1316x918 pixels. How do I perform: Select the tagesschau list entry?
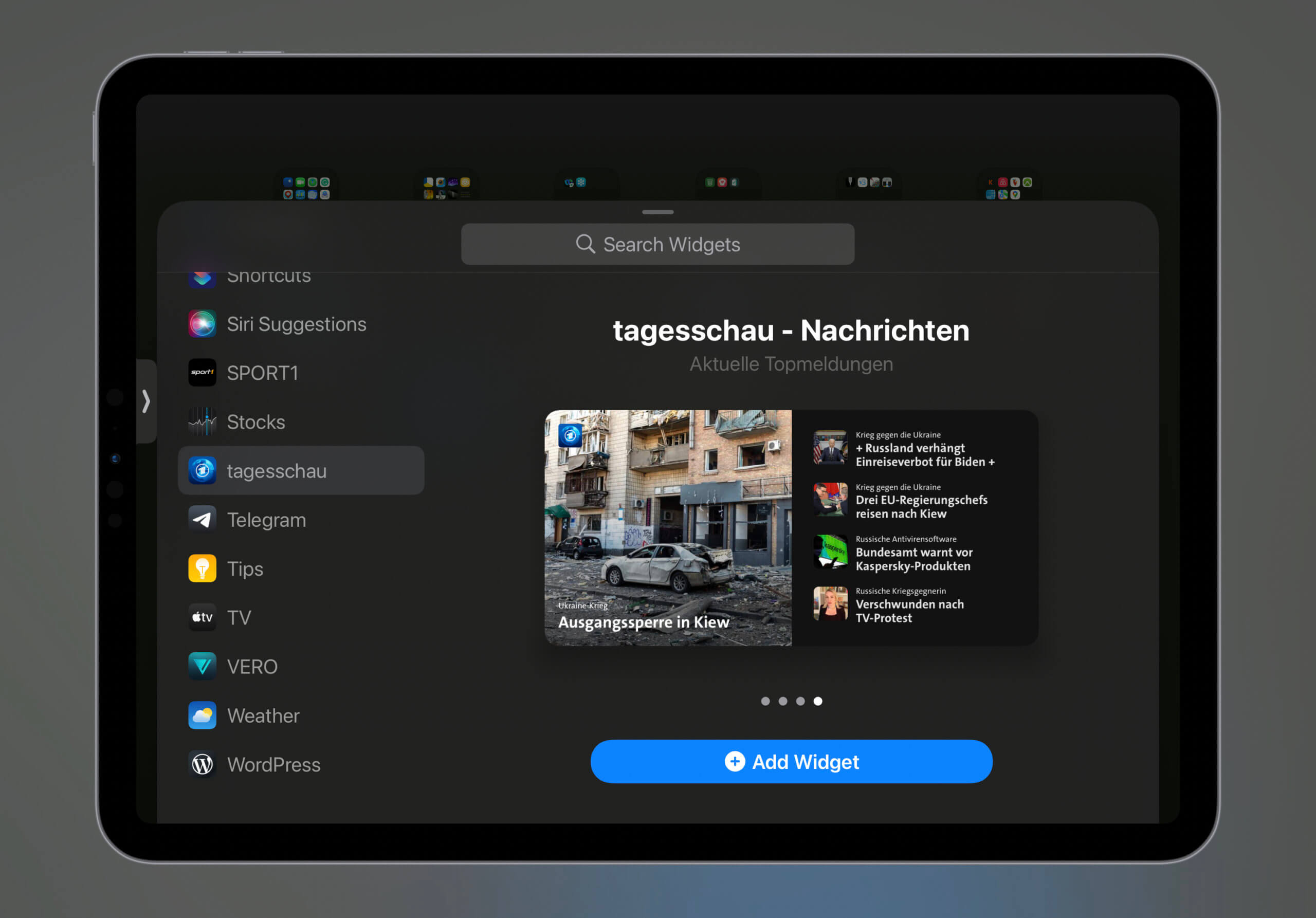pyautogui.click(x=301, y=470)
